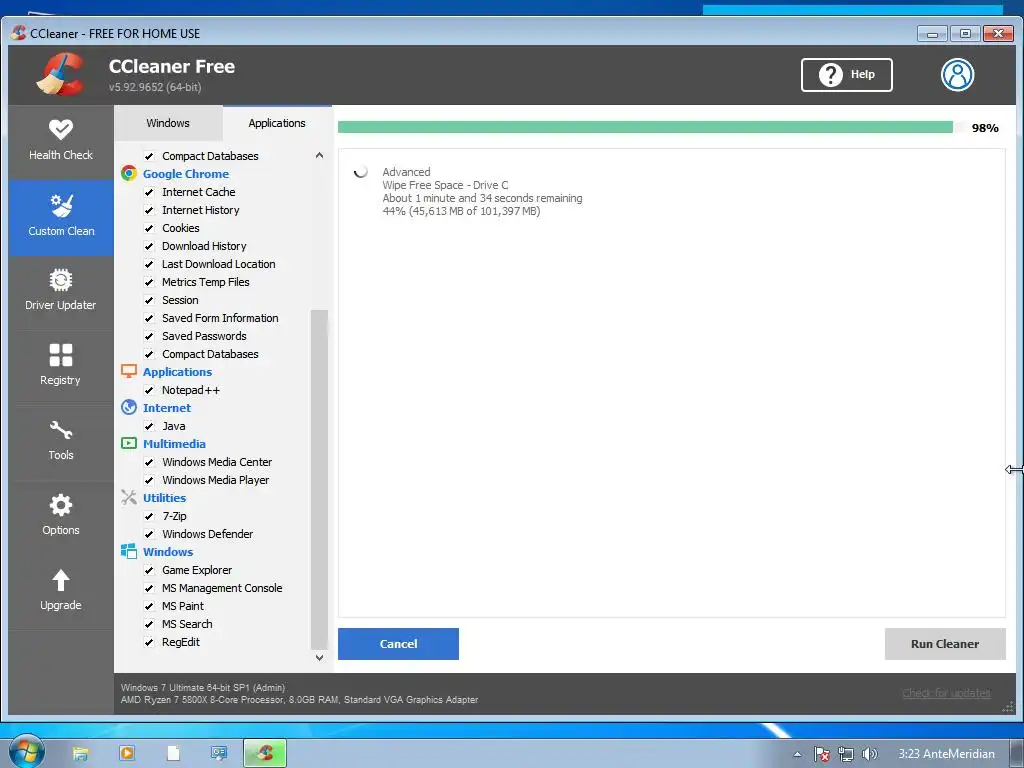Screen dimensions: 1024x768
Task: Toggle the Windows Media Player checkbox
Action: [149, 480]
